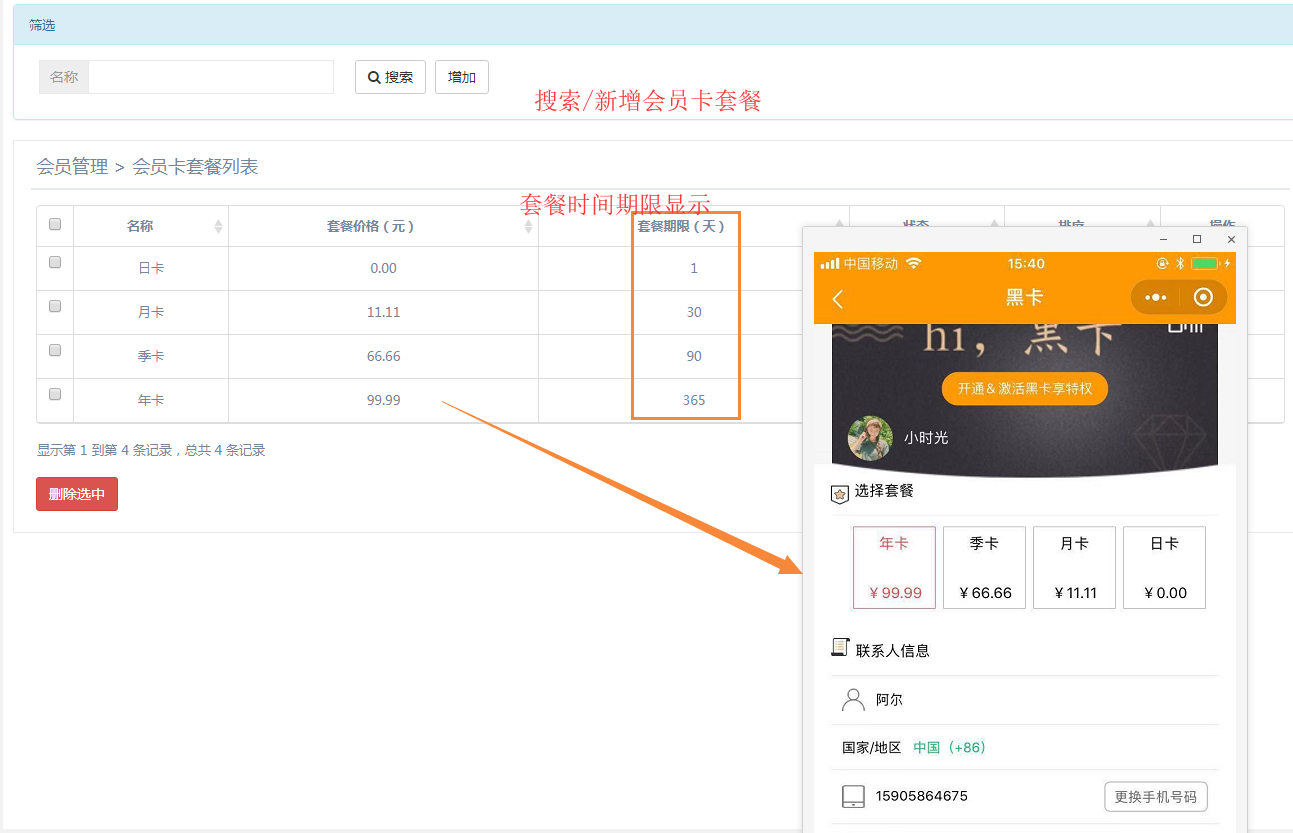Click the 会员管理 breadcrumb text
1293x833 pixels.
point(72,167)
